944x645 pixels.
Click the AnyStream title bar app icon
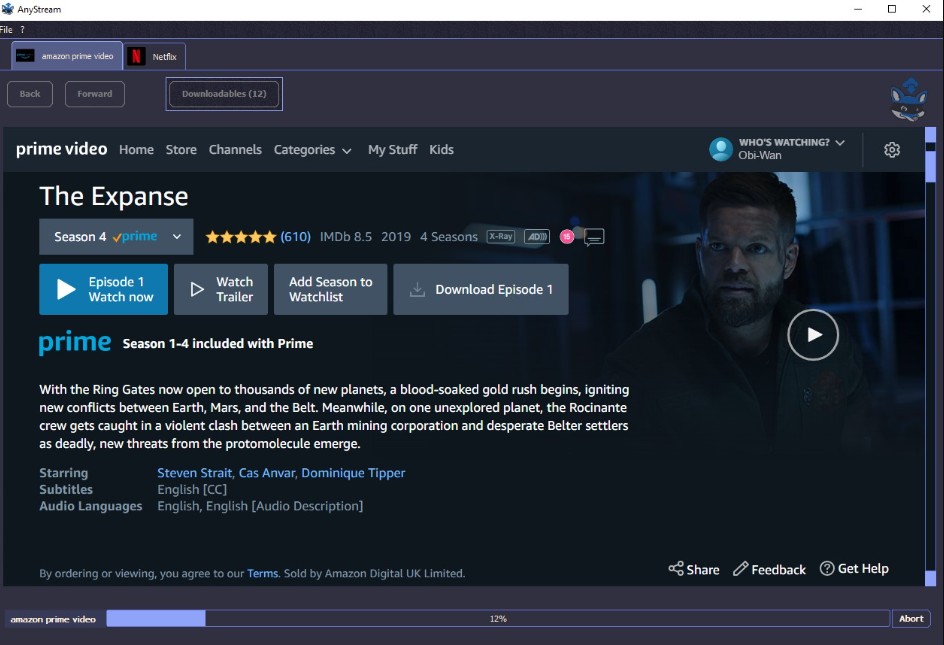coord(7,9)
